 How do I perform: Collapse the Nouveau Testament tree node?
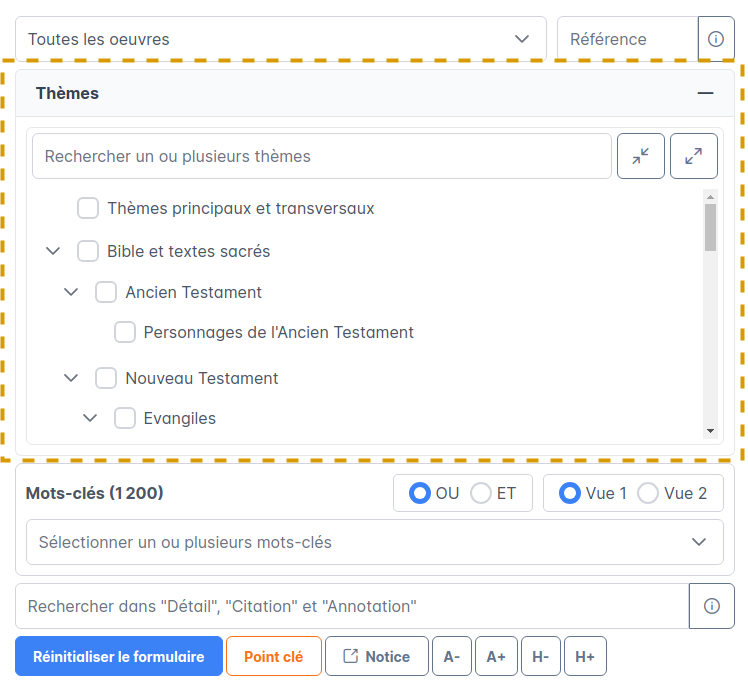(71, 378)
